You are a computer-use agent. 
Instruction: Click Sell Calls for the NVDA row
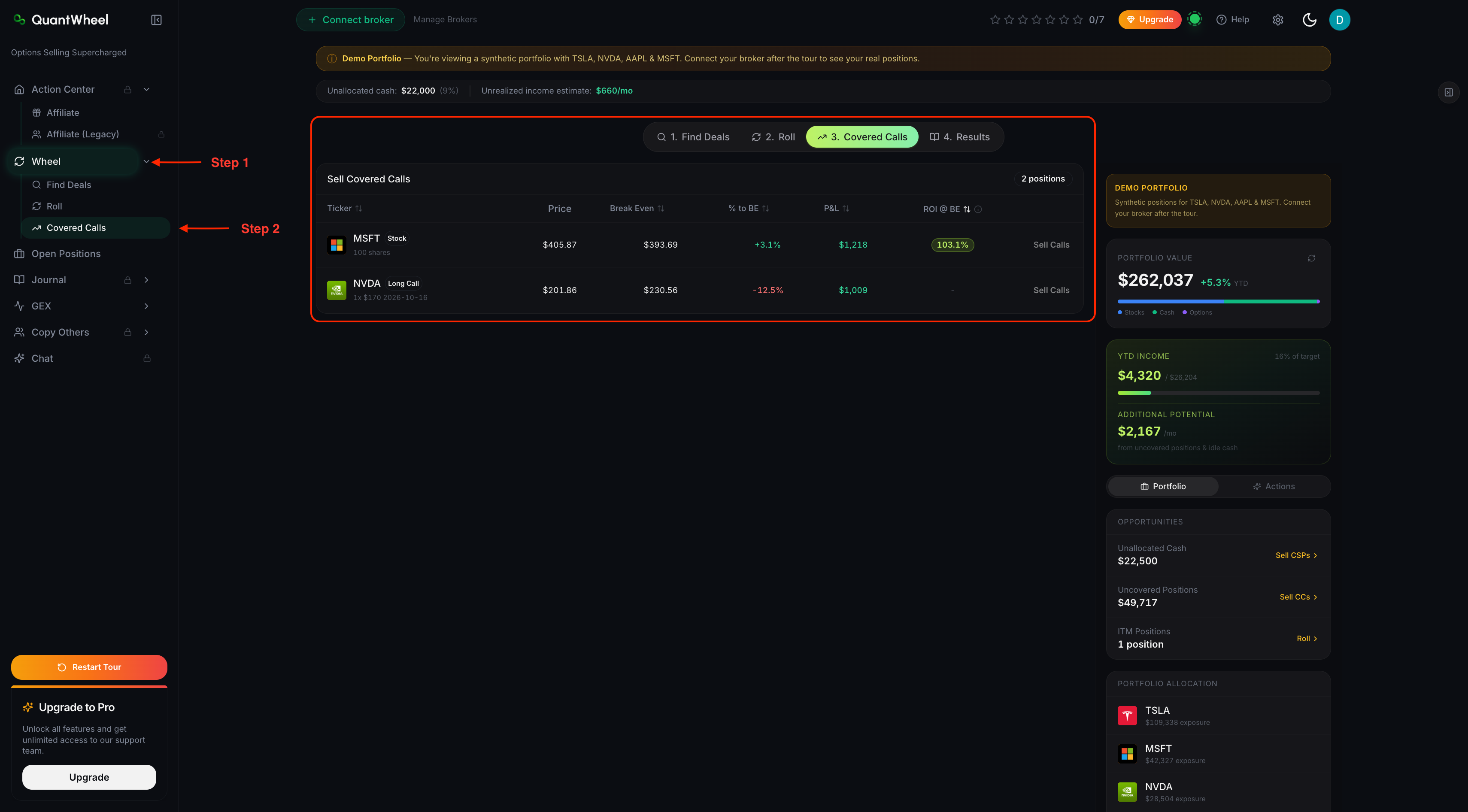tap(1051, 290)
